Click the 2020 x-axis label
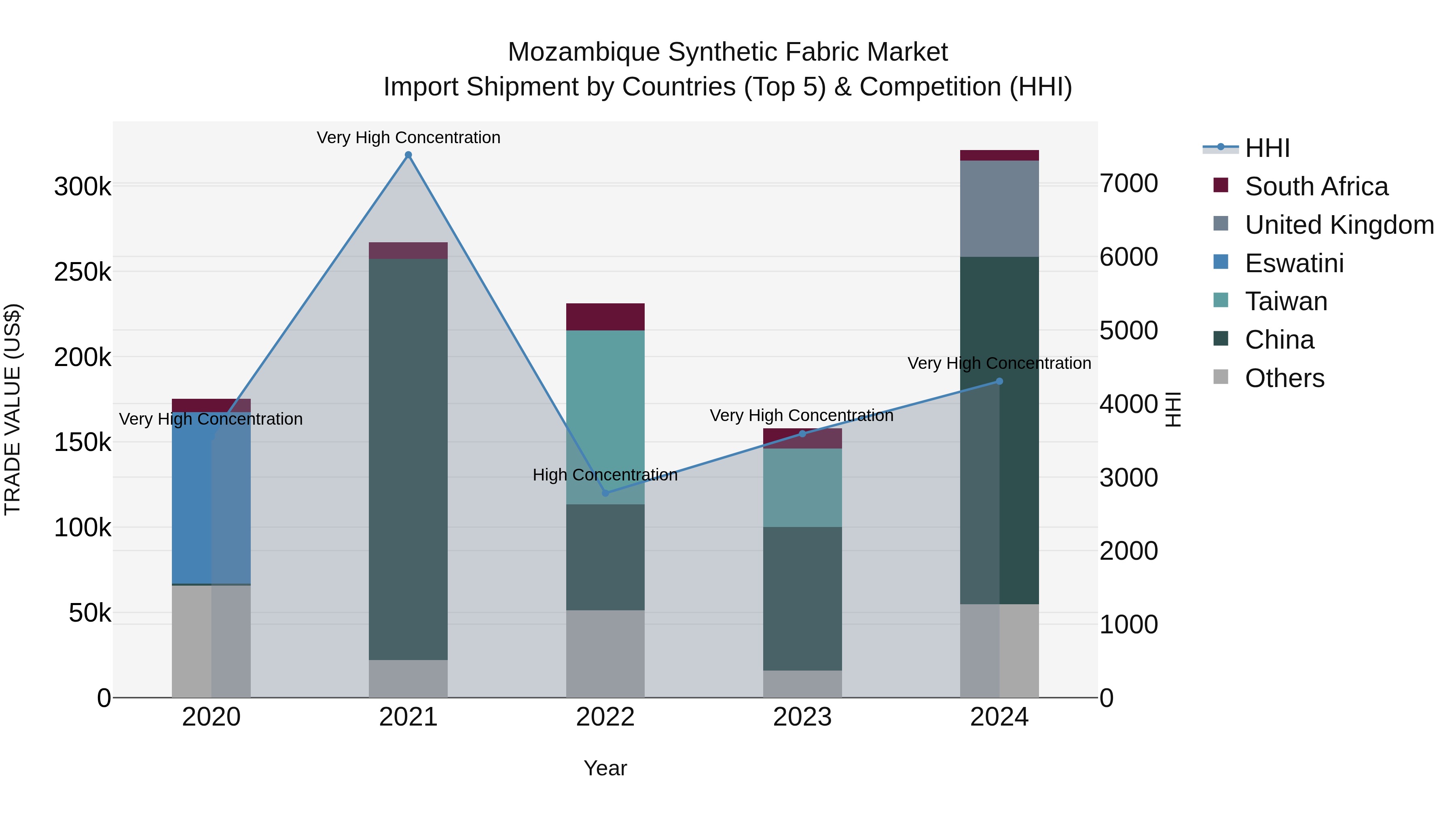 click(212, 717)
